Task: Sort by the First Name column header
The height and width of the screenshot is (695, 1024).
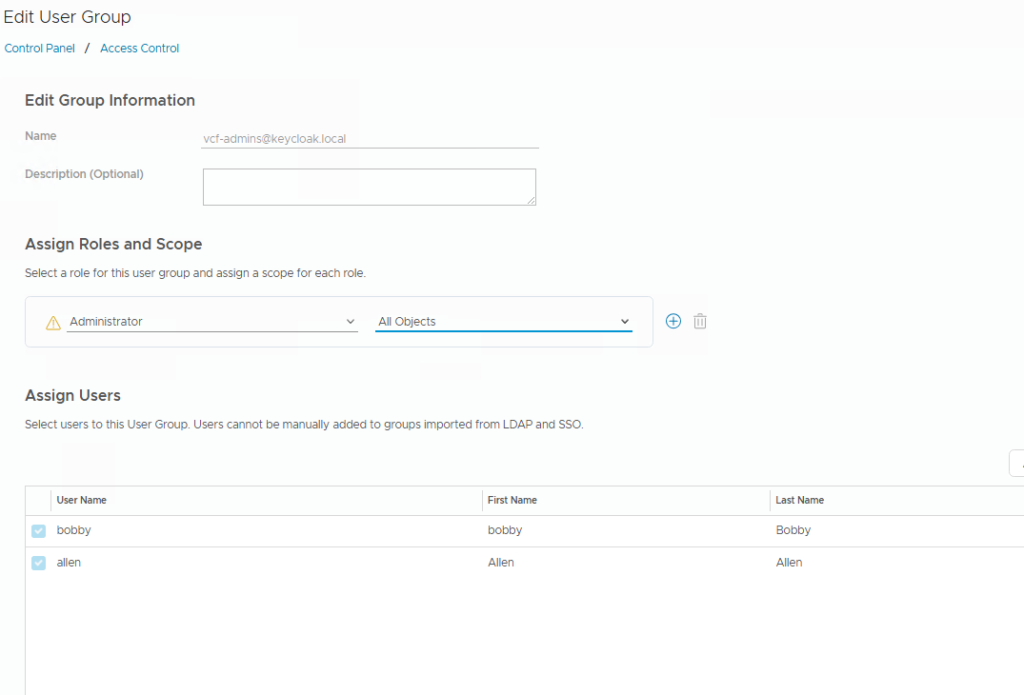Action: pos(512,500)
